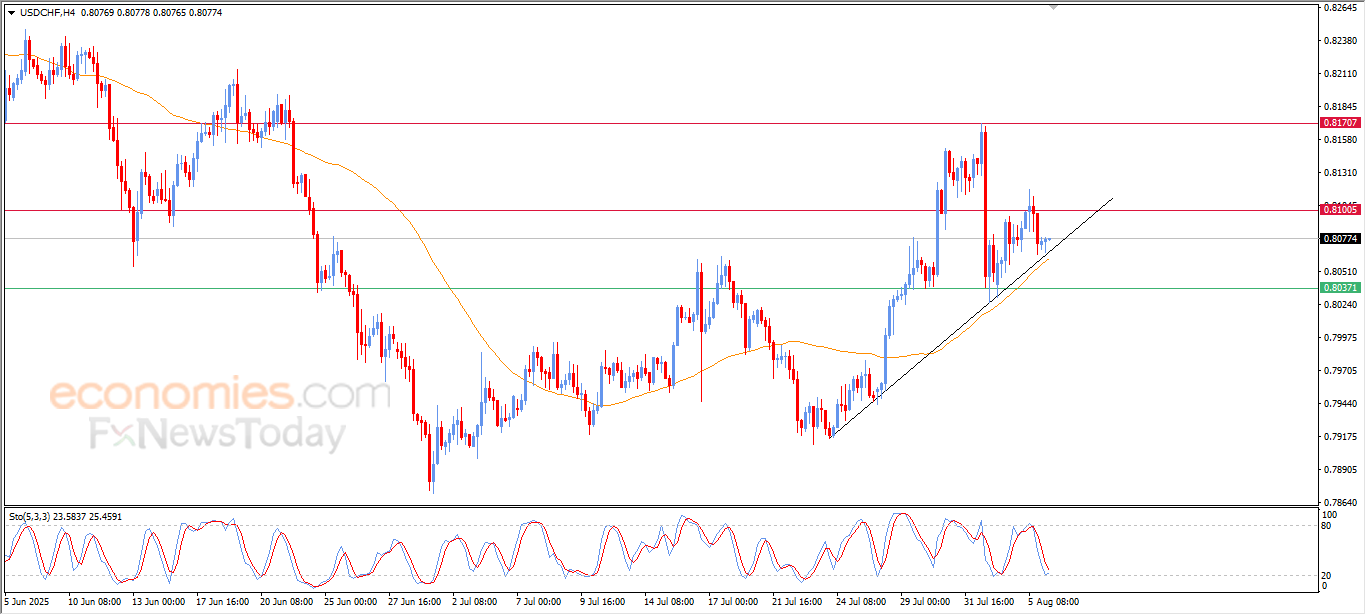Viewport: 1366px width, 615px height.
Task: Click the 0.81845 price axis value
Action: (1340, 106)
